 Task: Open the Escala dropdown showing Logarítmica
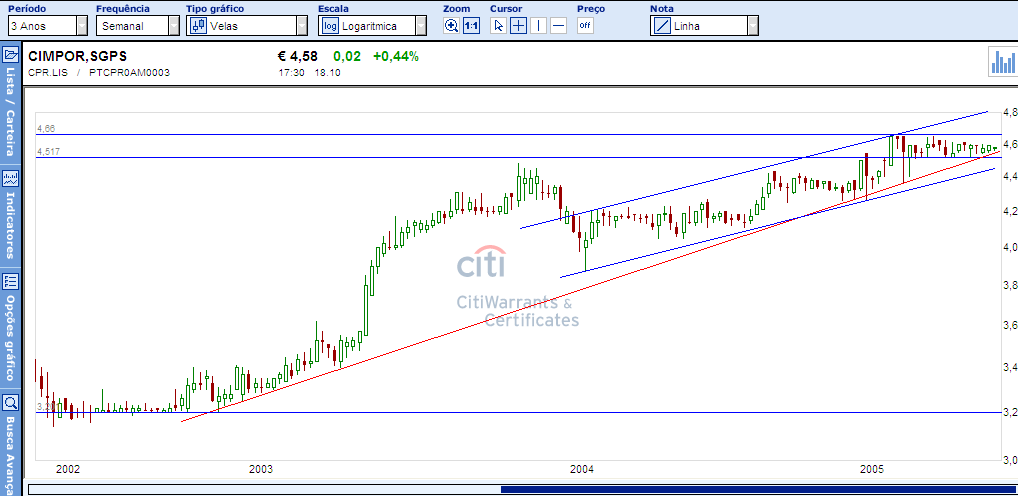(373, 26)
